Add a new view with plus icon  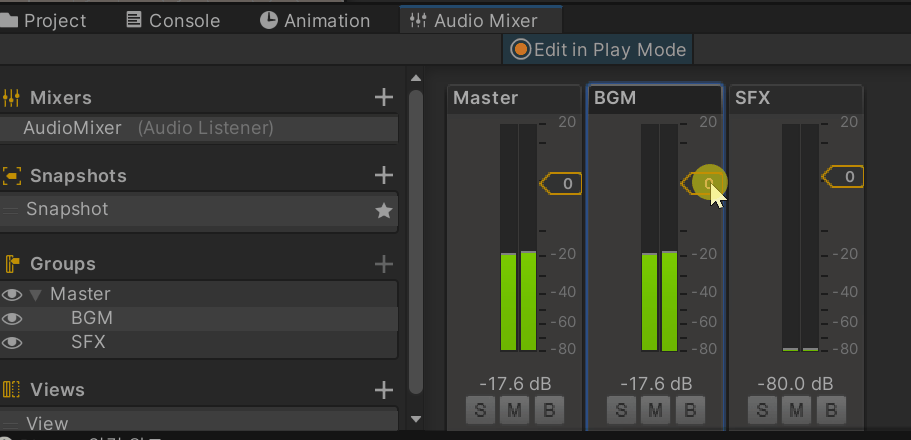pyautogui.click(x=383, y=390)
